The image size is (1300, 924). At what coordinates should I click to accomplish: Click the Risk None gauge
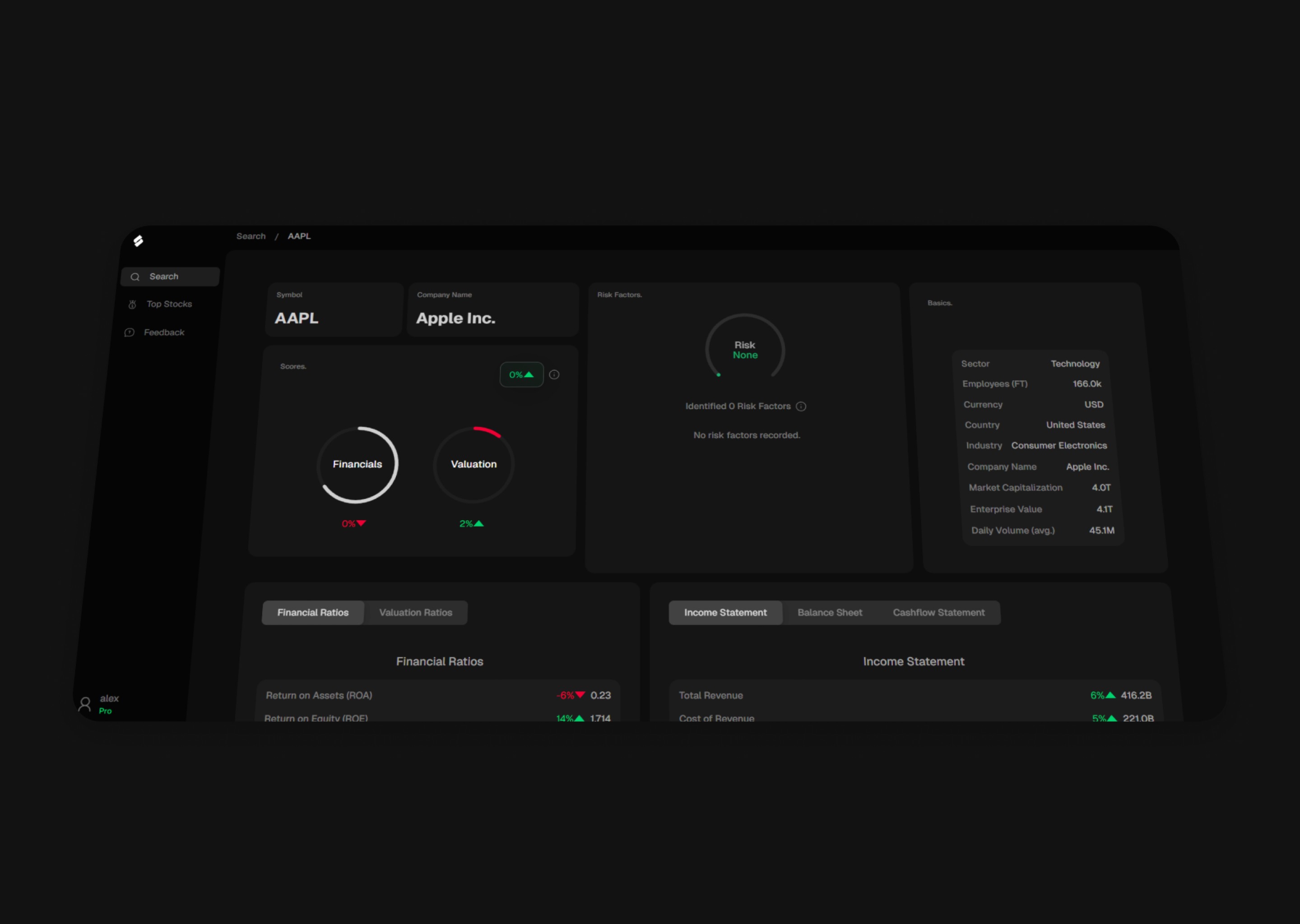click(745, 350)
